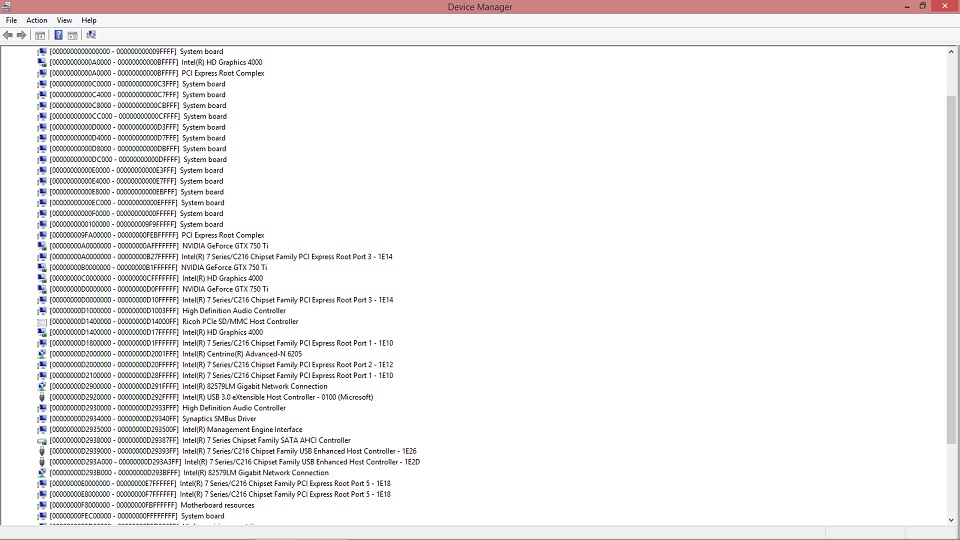Select 82579LM Gigabit Network Connection at D293B000

click(189, 473)
